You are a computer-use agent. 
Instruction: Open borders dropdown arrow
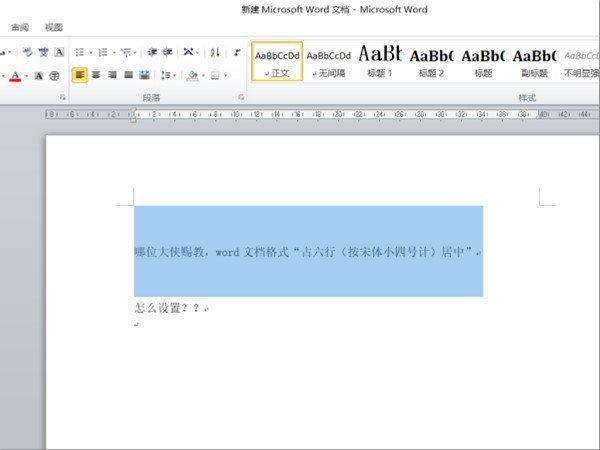pos(226,76)
